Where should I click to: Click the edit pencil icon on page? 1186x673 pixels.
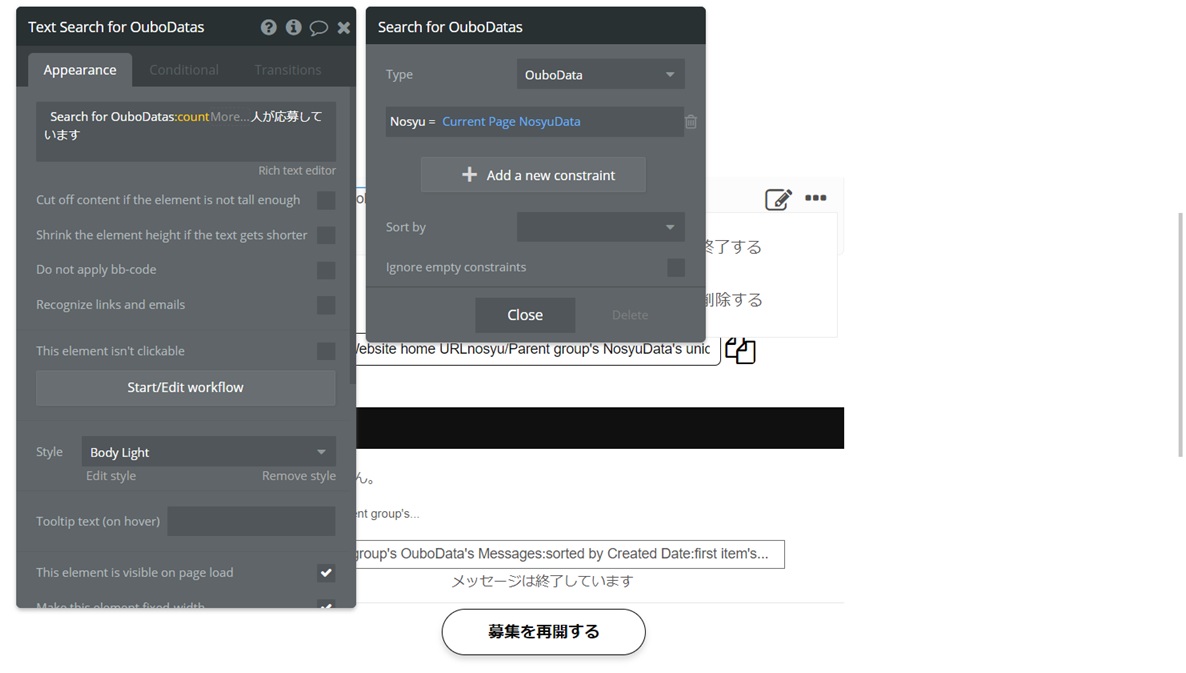click(x=778, y=199)
